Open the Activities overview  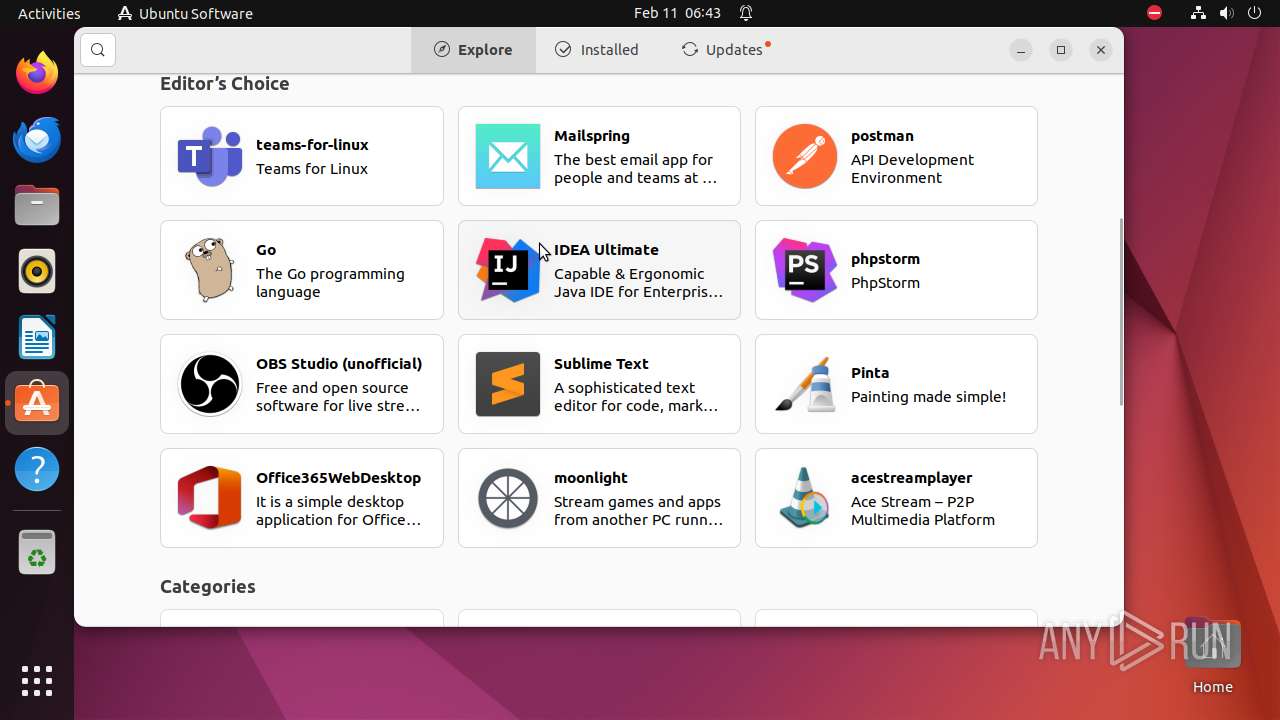tap(49, 13)
